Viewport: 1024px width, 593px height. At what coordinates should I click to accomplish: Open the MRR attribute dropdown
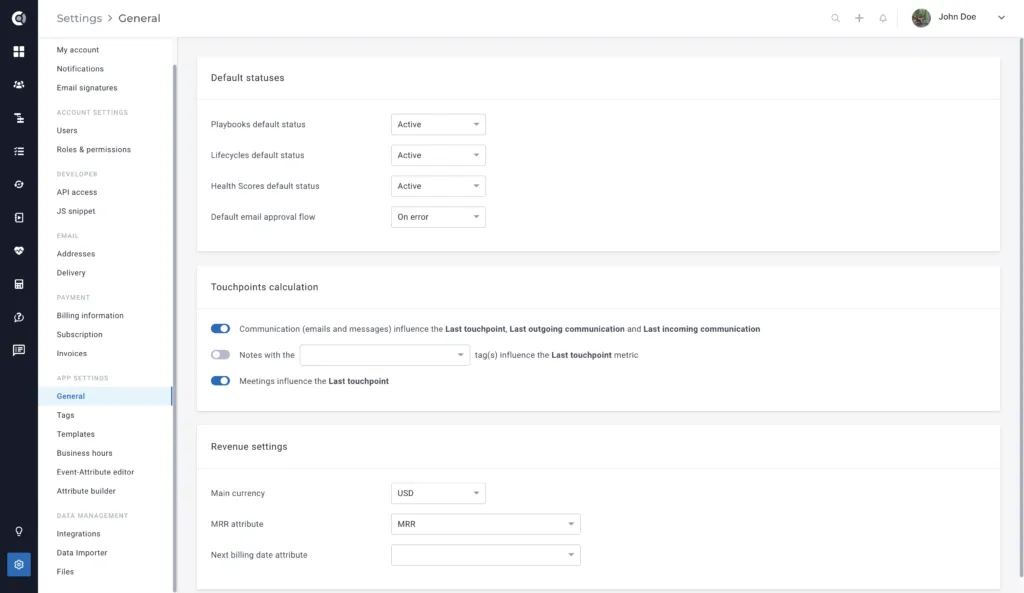tap(486, 524)
